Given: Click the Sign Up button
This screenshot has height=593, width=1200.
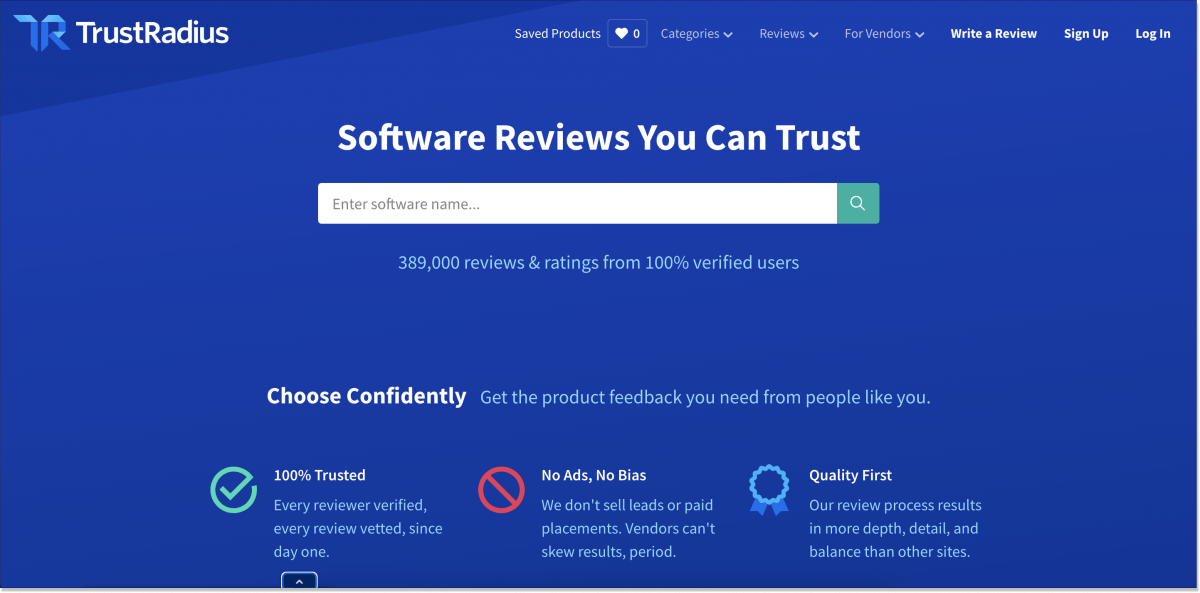Looking at the screenshot, I should pyautogui.click(x=1086, y=33).
